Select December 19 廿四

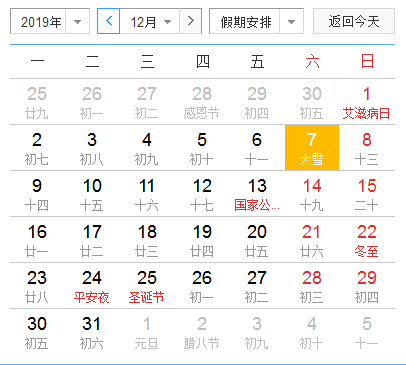coord(202,240)
